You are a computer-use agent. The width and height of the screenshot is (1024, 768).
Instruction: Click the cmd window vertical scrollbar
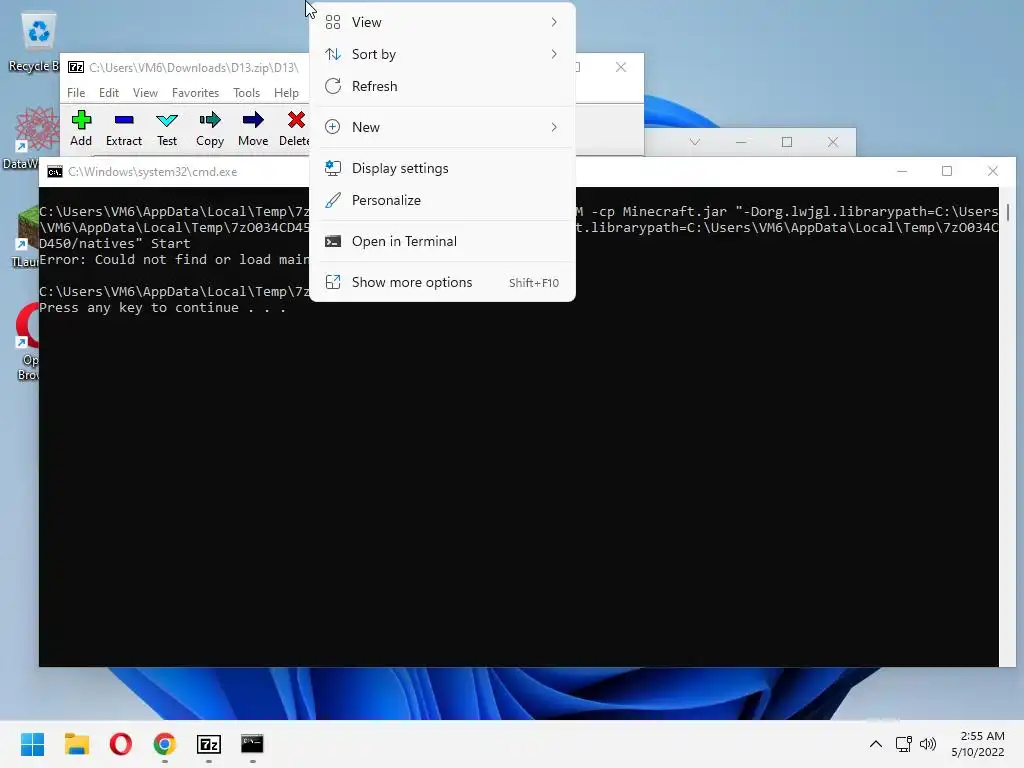click(x=1008, y=426)
